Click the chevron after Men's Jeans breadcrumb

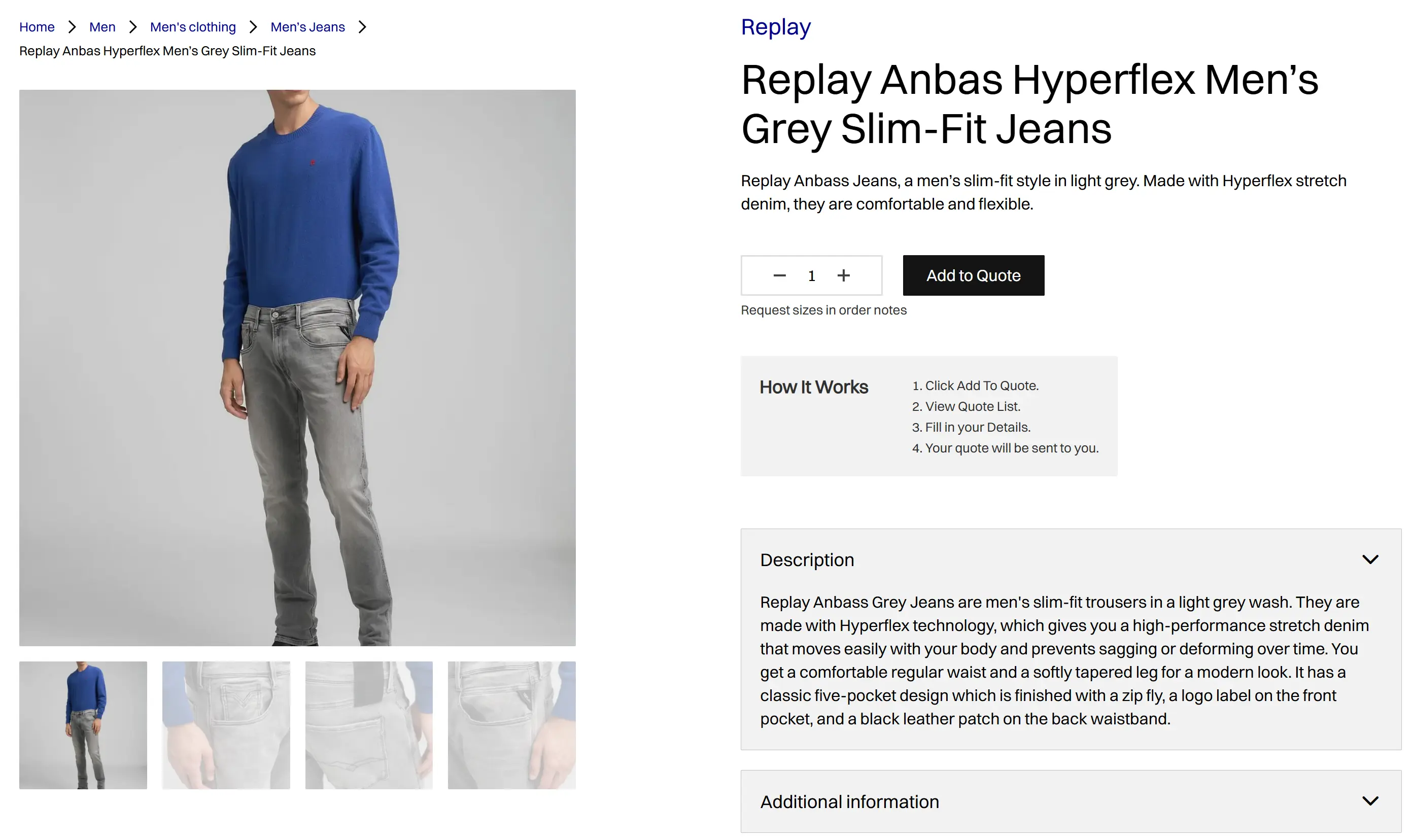click(363, 27)
